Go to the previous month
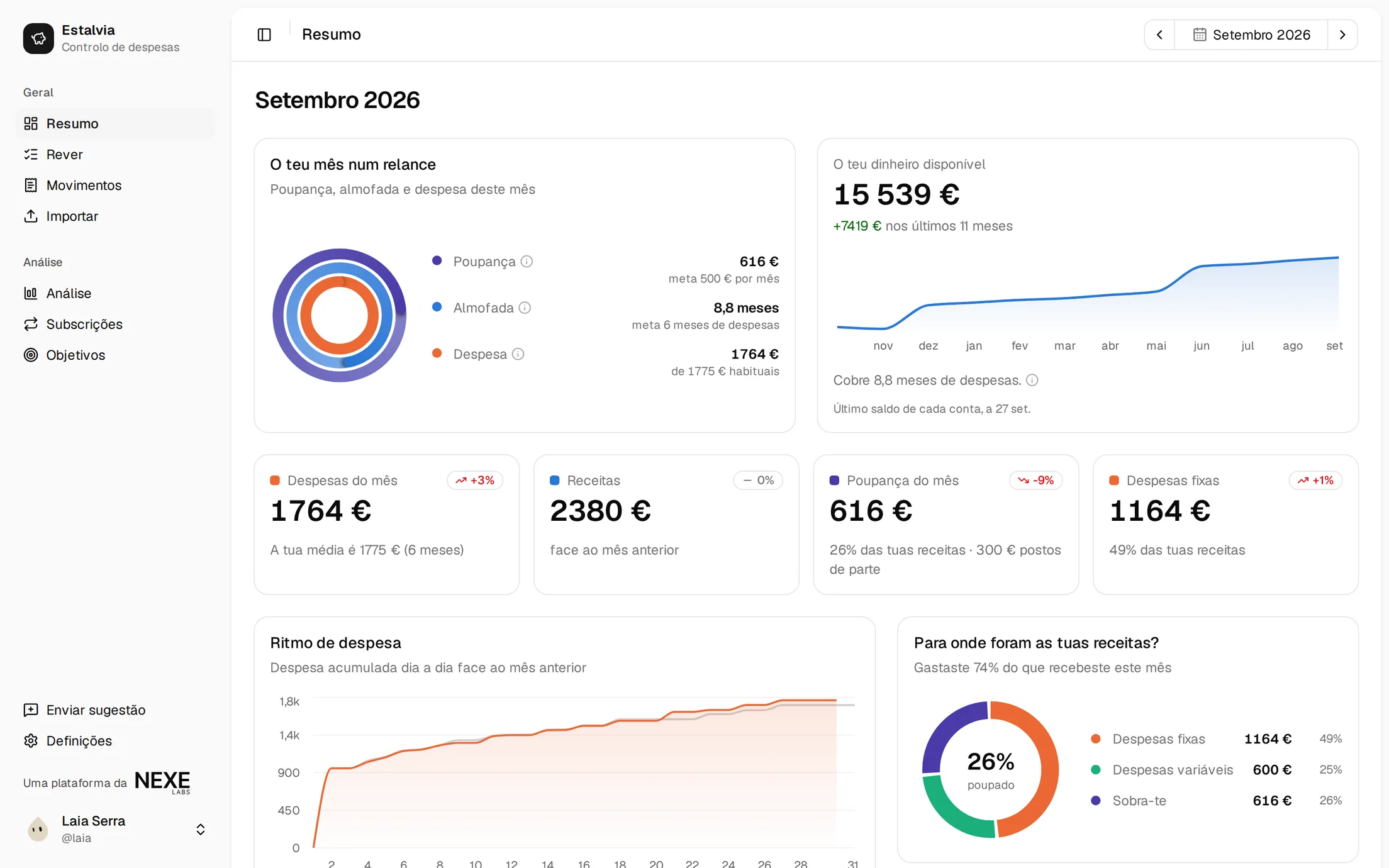This screenshot has height=868, width=1389. [1159, 35]
